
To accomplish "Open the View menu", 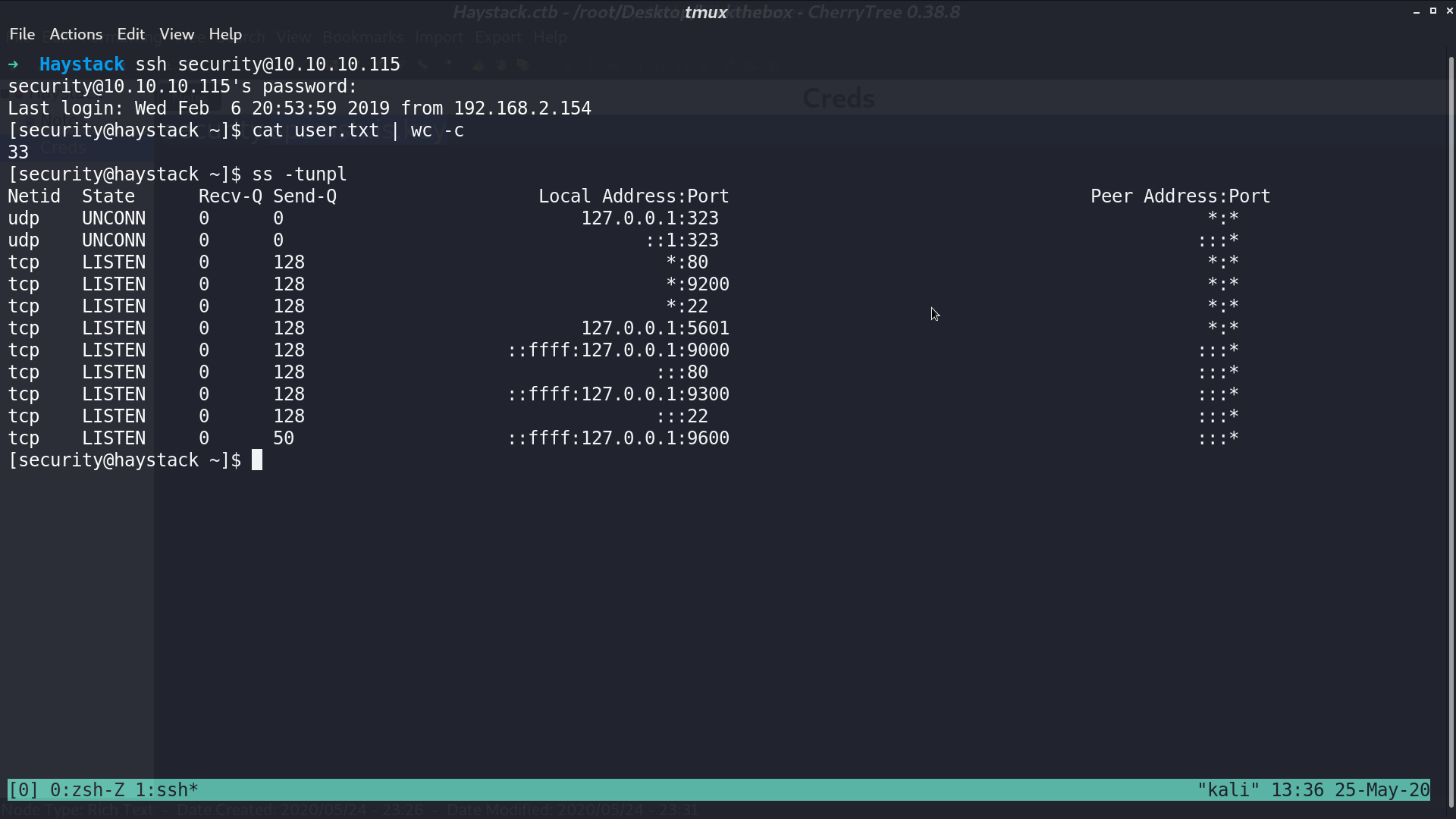I will (x=177, y=34).
